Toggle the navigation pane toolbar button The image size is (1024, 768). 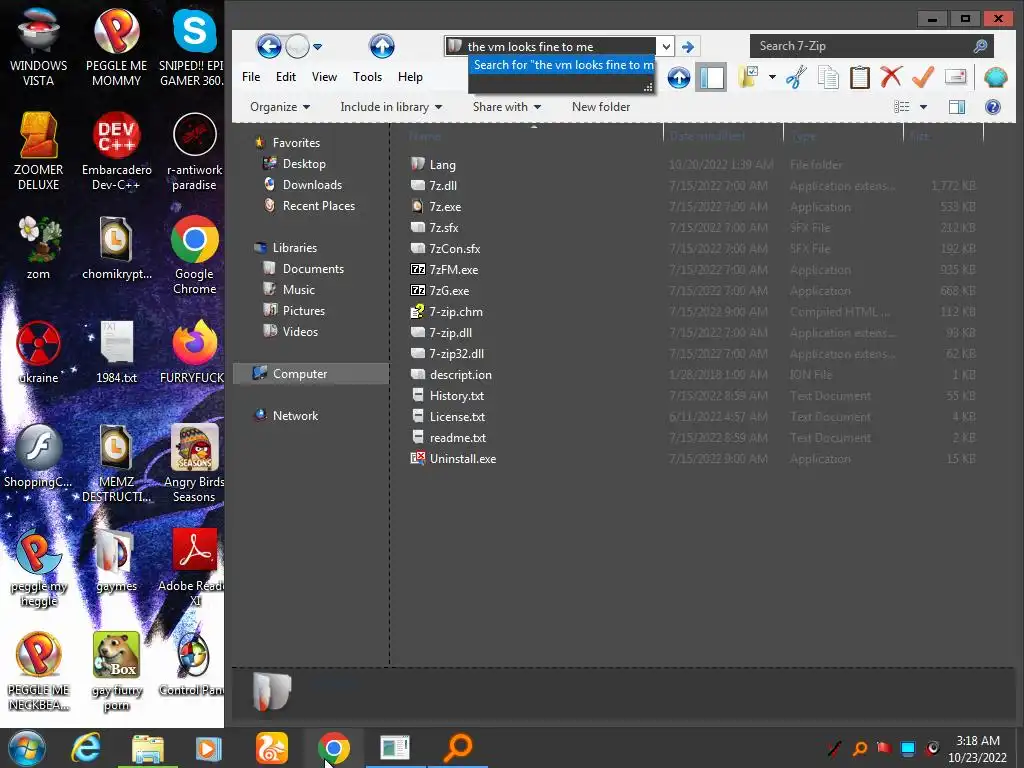711,78
